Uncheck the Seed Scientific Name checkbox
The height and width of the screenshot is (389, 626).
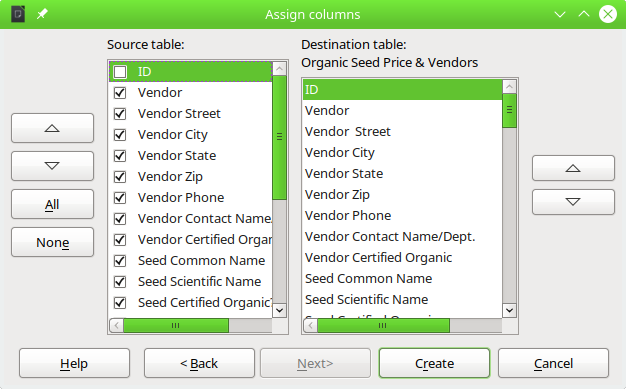pyautogui.click(x=120, y=282)
